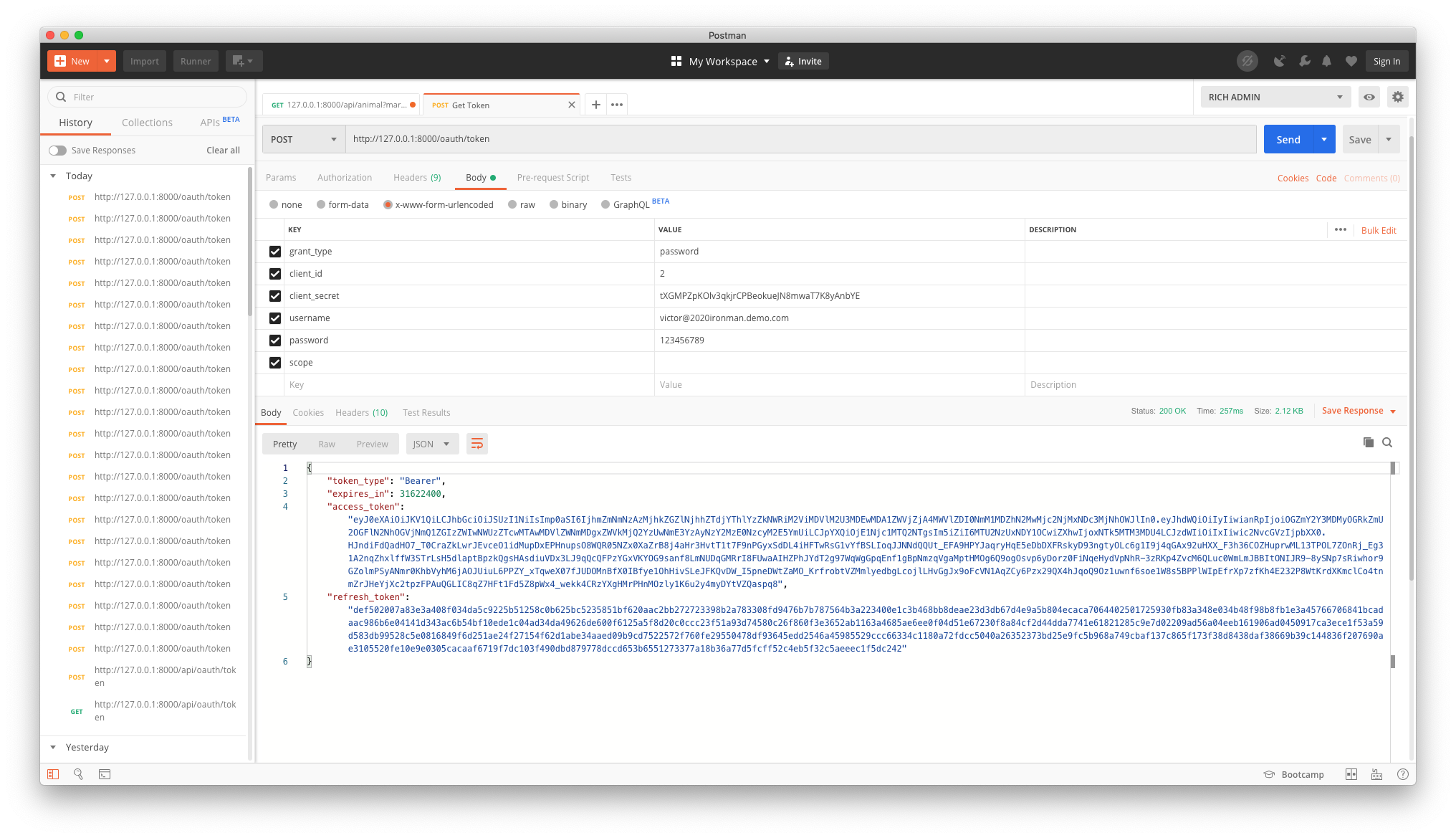Click the request URL field

tap(800, 139)
